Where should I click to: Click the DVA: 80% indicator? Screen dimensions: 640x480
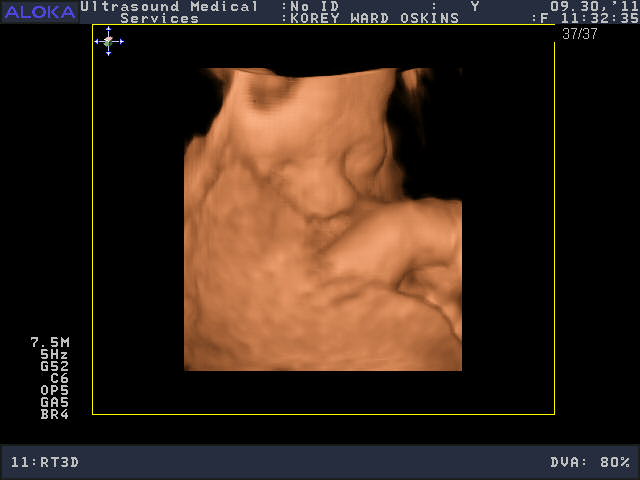pyautogui.click(x=590, y=462)
